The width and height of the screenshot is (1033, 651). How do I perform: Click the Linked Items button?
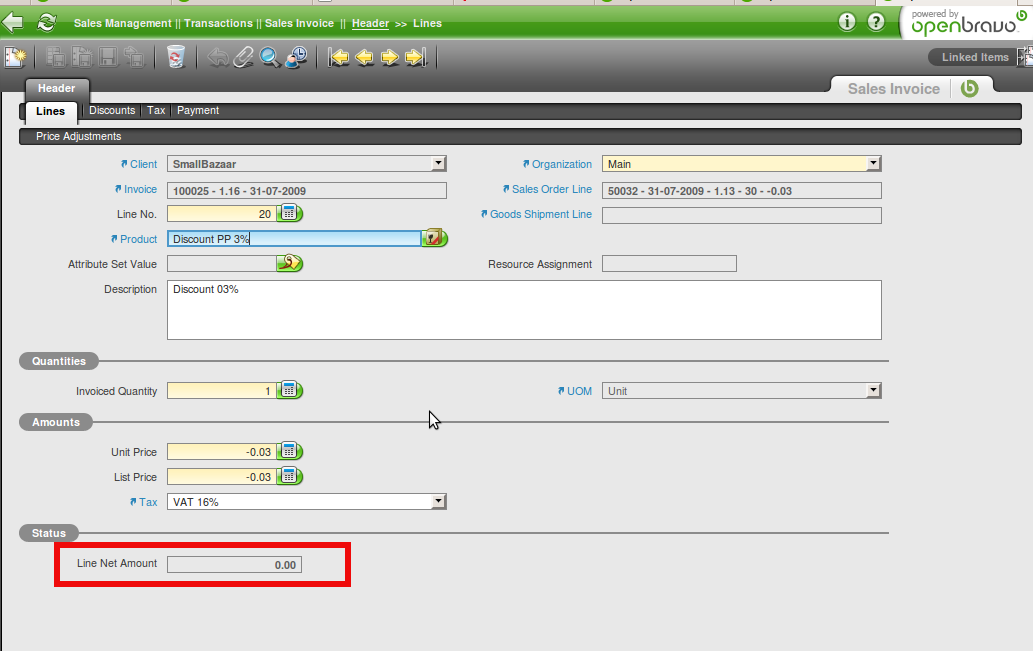tap(974, 58)
